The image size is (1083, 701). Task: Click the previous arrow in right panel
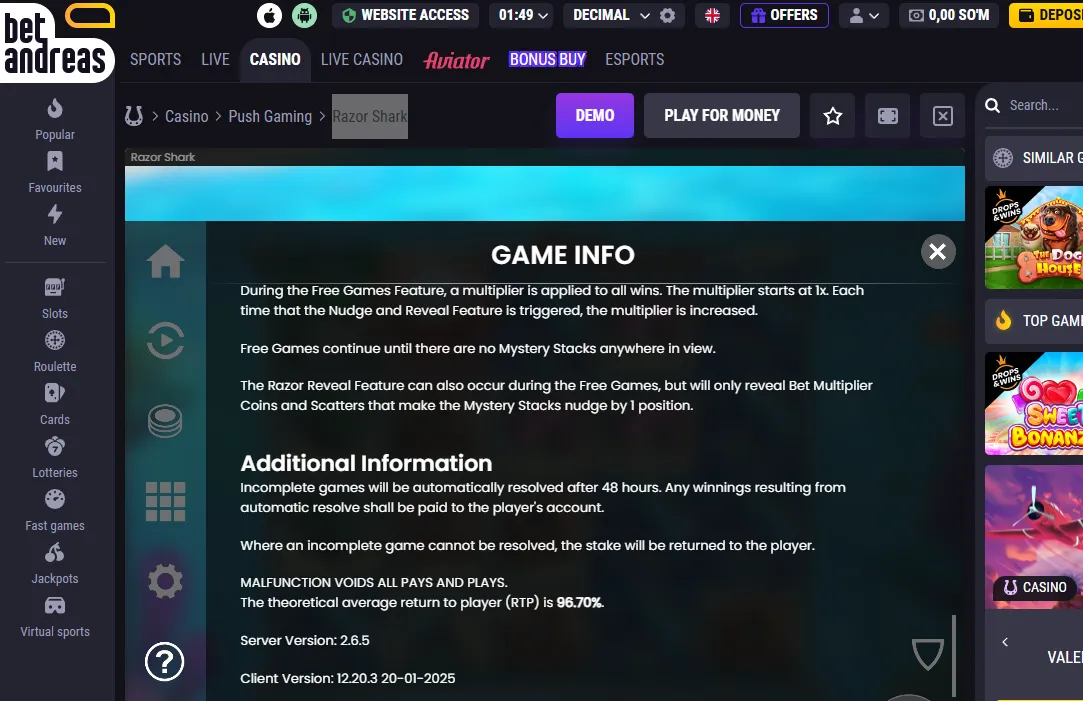tap(1005, 642)
